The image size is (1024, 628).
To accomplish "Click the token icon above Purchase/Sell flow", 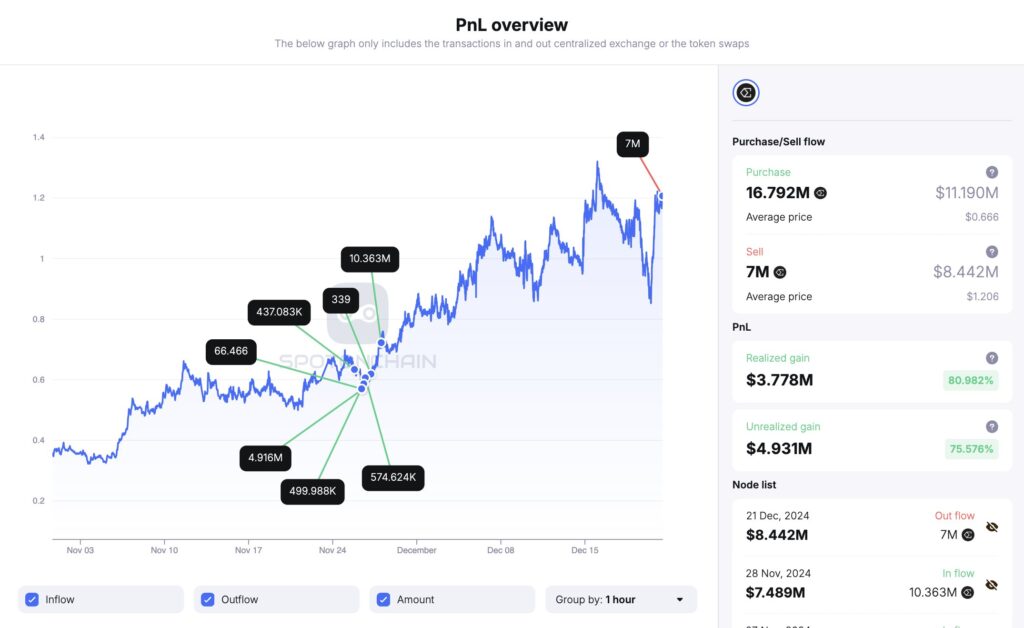I will click(x=746, y=93).
